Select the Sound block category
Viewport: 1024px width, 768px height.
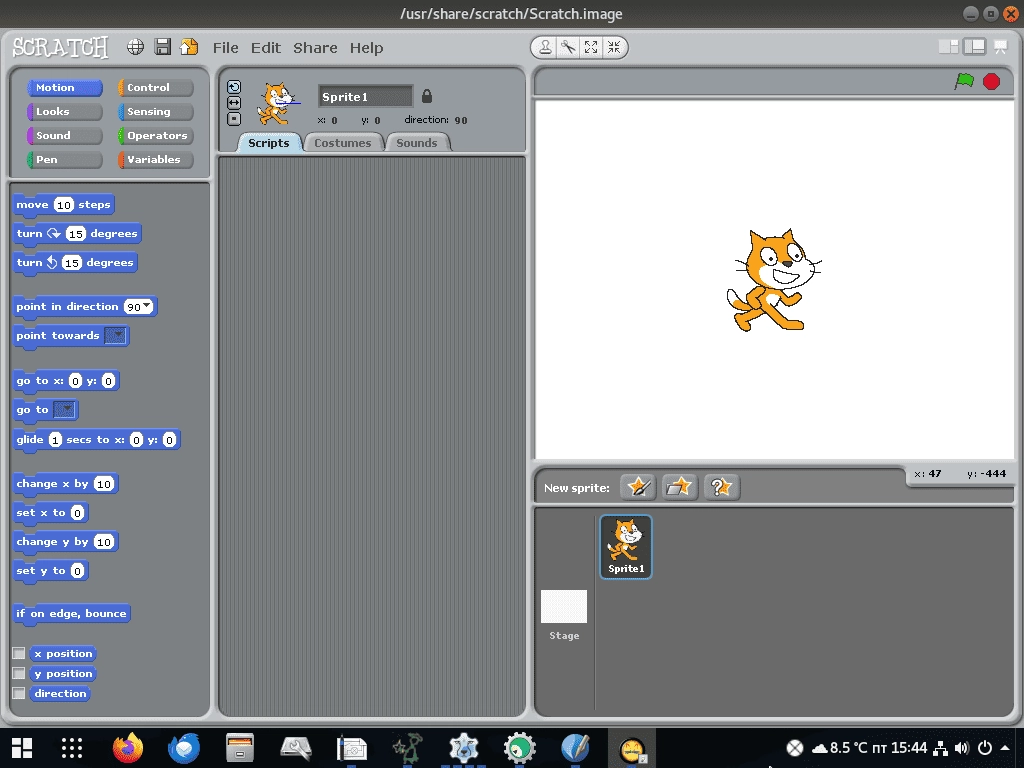(x=65, y=135)
